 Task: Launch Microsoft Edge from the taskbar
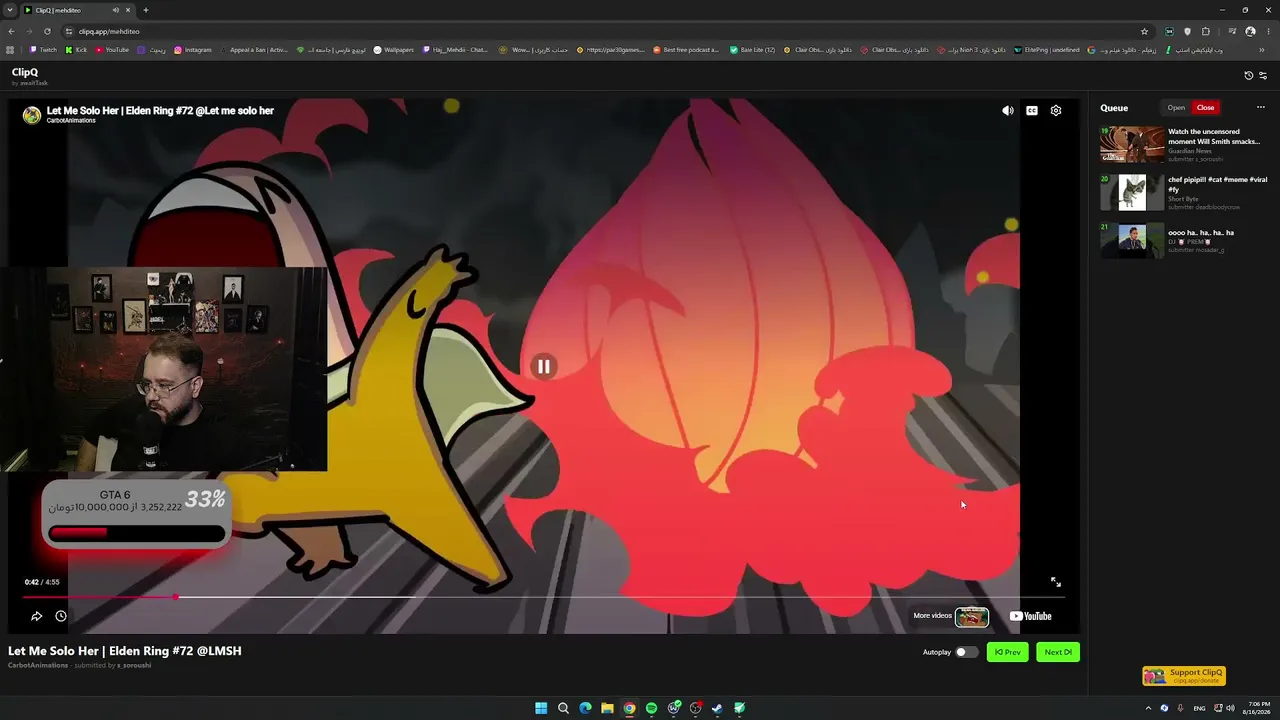pos(585,708)
